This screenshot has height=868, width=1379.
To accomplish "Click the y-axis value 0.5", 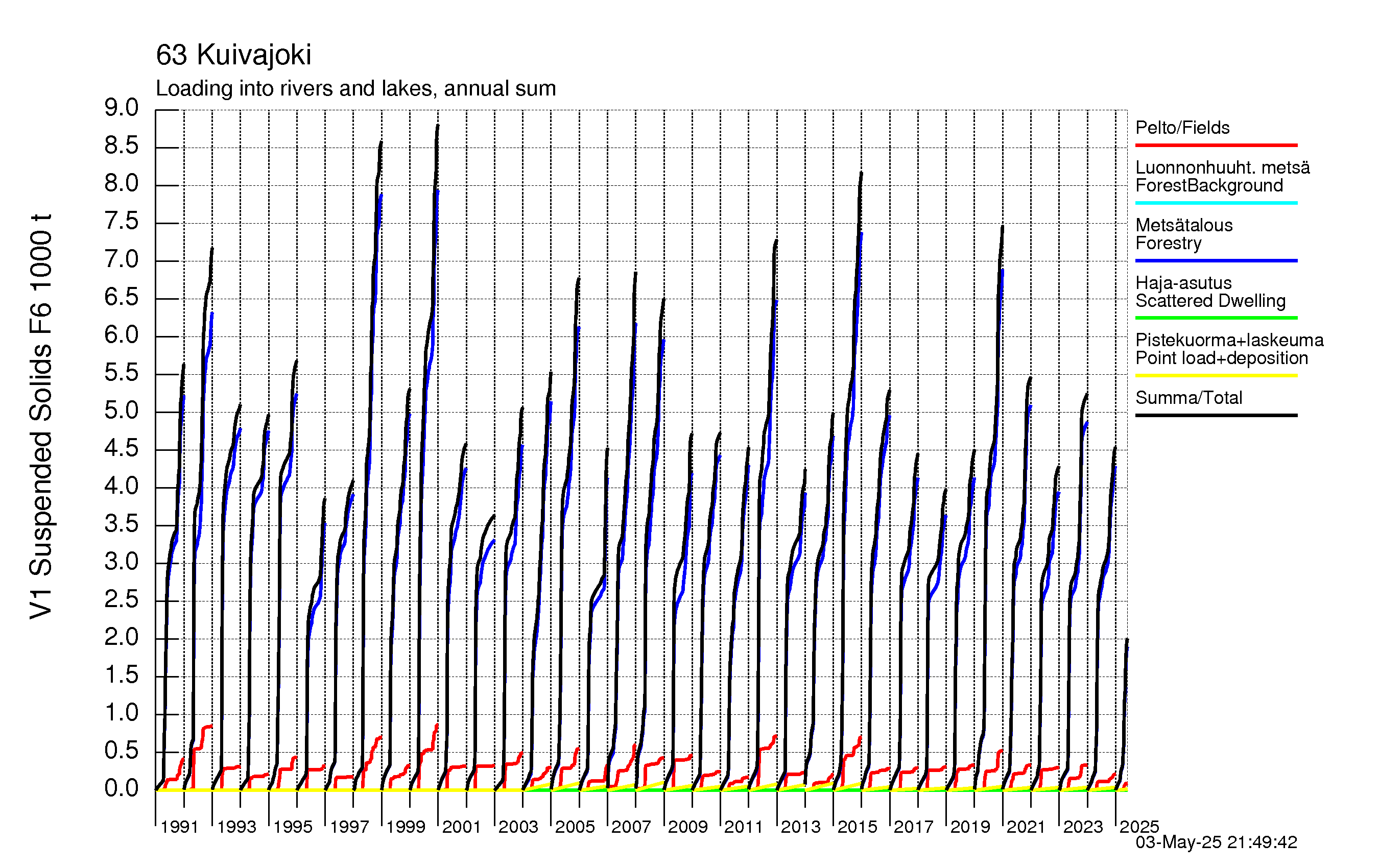I will (x=122, y=750).
